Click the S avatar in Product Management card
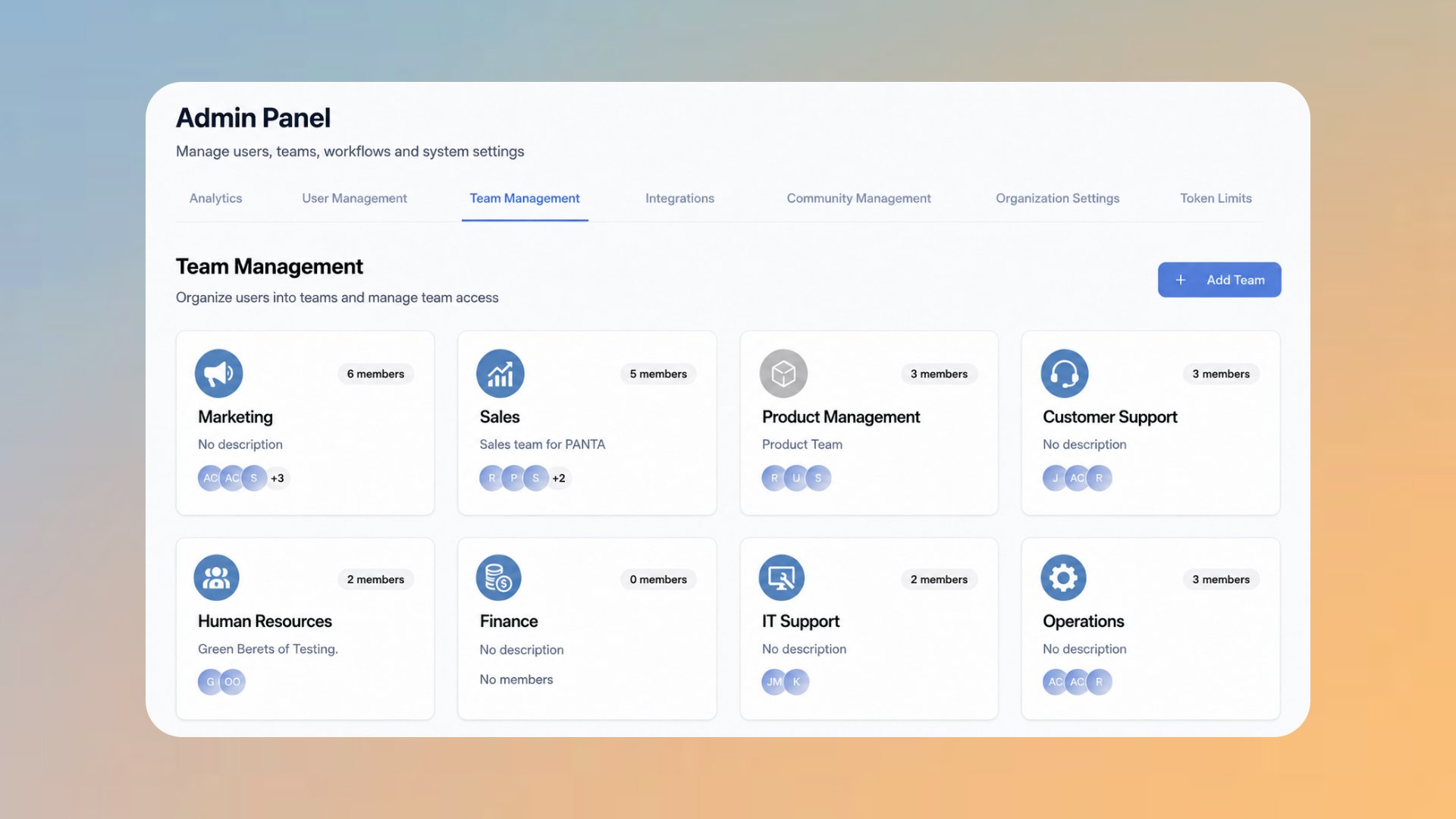Viewport: 1456px width, 819px height. pos(817,478)
